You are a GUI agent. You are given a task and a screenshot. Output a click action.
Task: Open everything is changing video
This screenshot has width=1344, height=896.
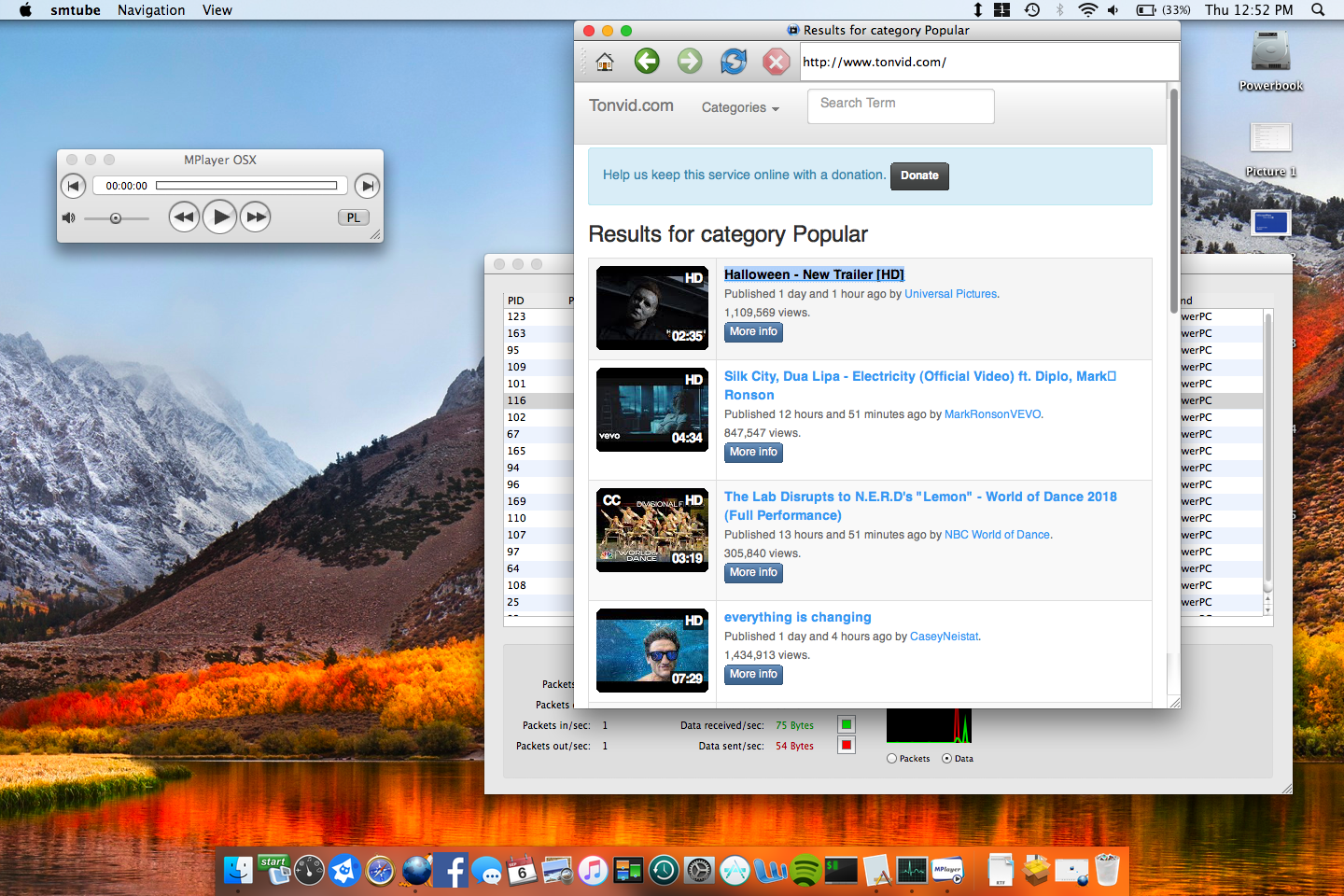coord(798,617)
